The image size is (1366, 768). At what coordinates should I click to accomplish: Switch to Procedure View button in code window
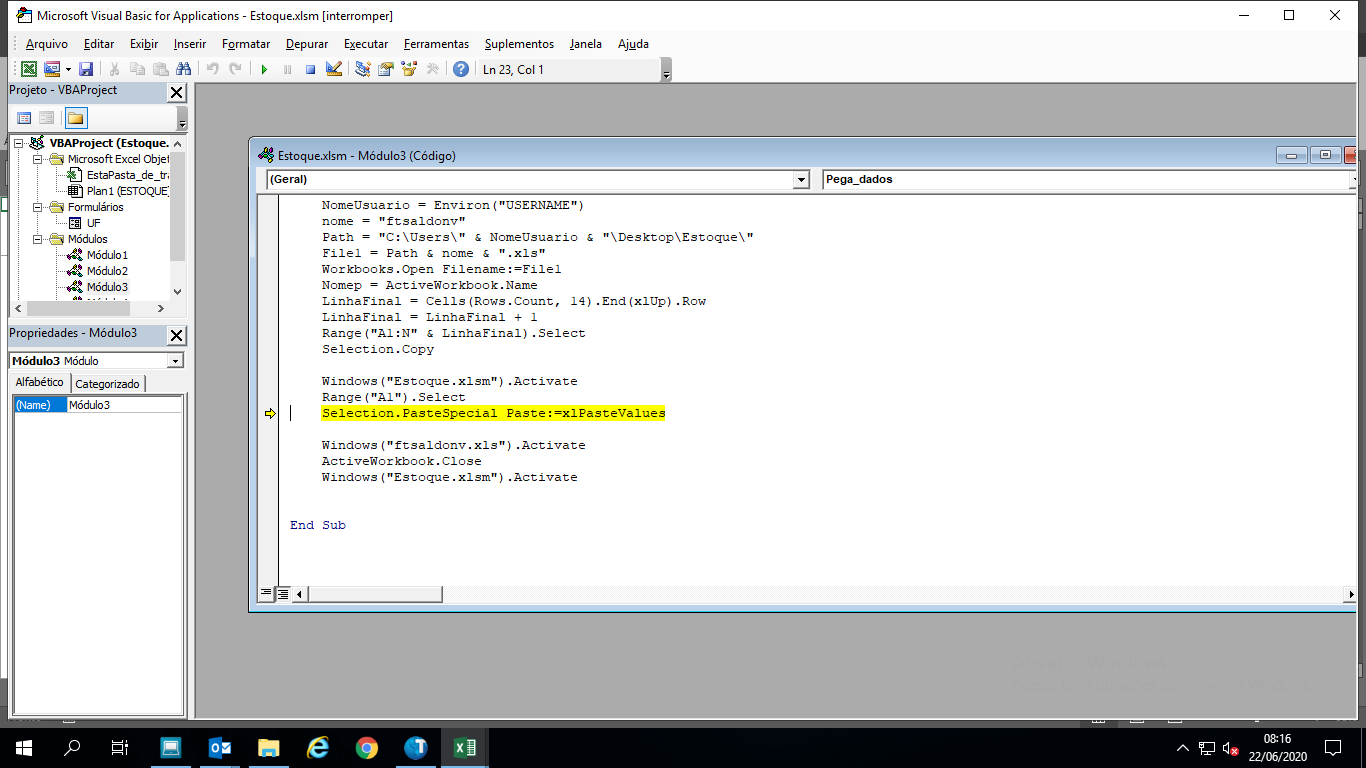click(266, 594)
